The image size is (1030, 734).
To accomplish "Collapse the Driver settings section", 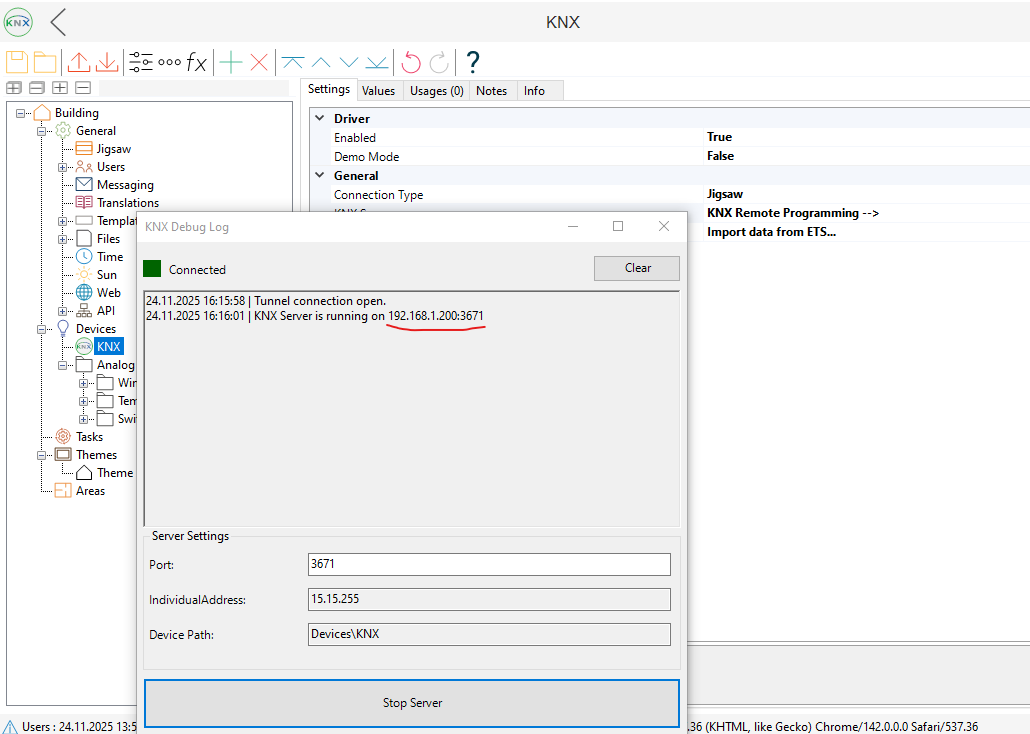I will pos(319,118).
